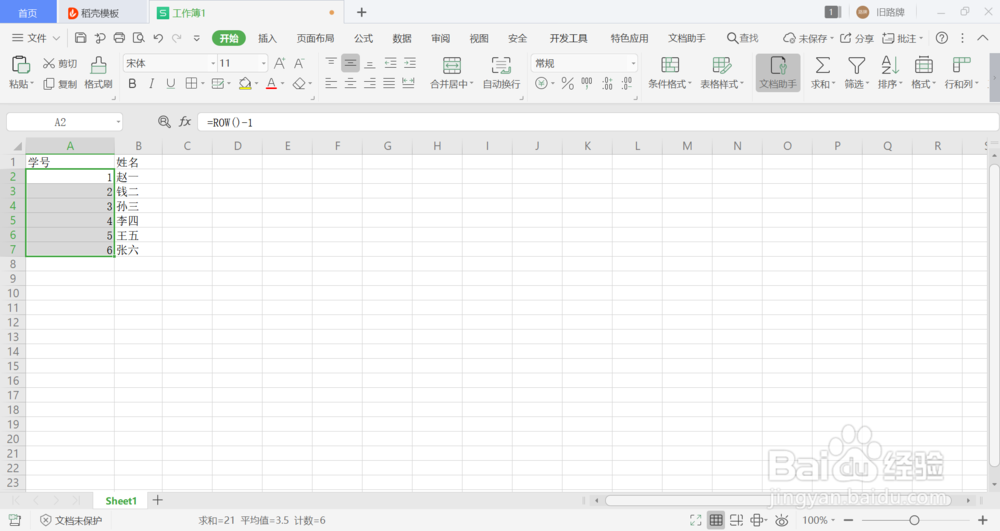
Task: Decrease font size with smaller A icon
Action: click(298, 63)
